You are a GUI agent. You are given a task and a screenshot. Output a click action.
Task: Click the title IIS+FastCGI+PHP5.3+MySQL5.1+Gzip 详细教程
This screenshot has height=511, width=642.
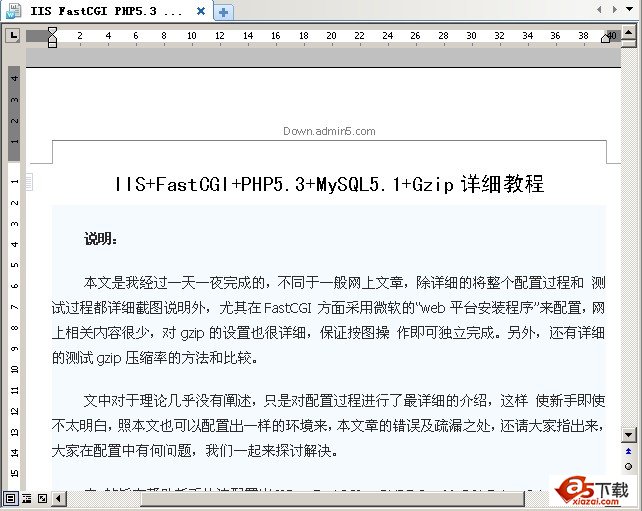(329, 184)
